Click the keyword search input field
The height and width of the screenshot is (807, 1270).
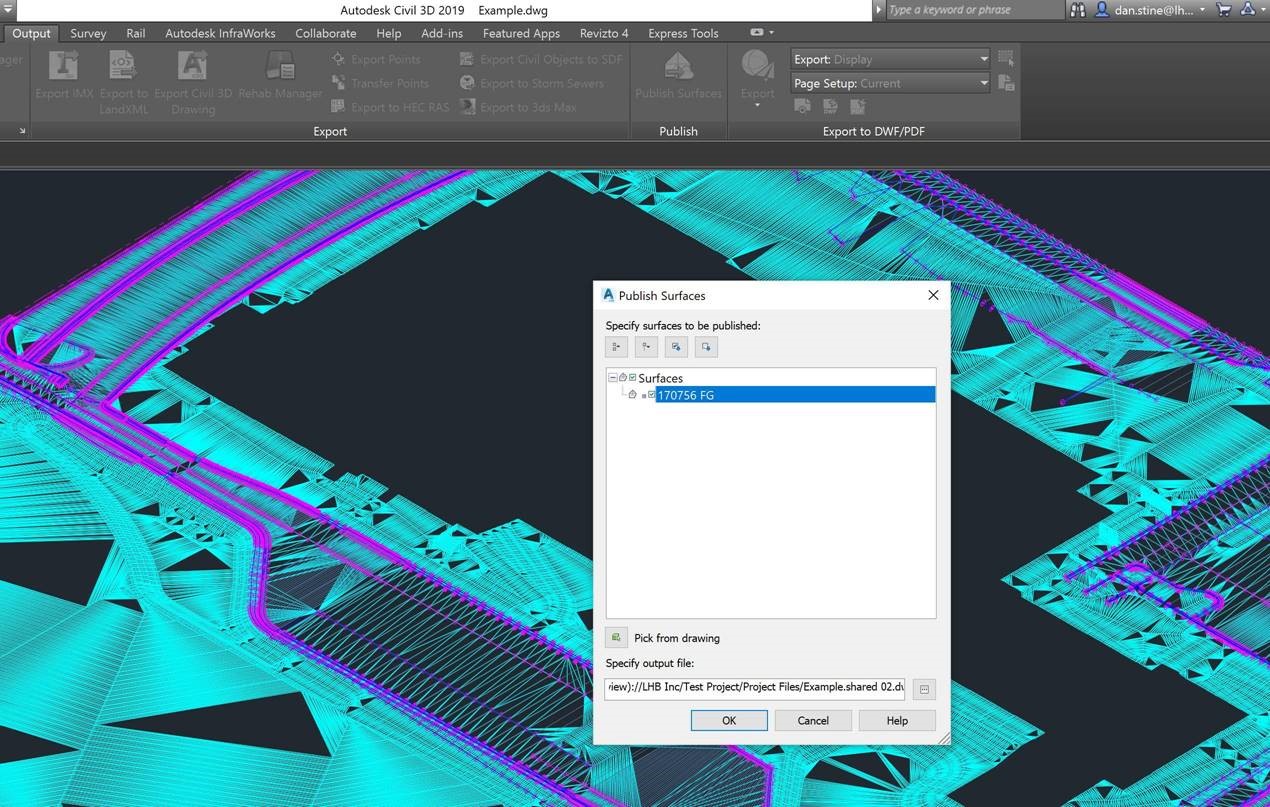click(x=975, y=10)
